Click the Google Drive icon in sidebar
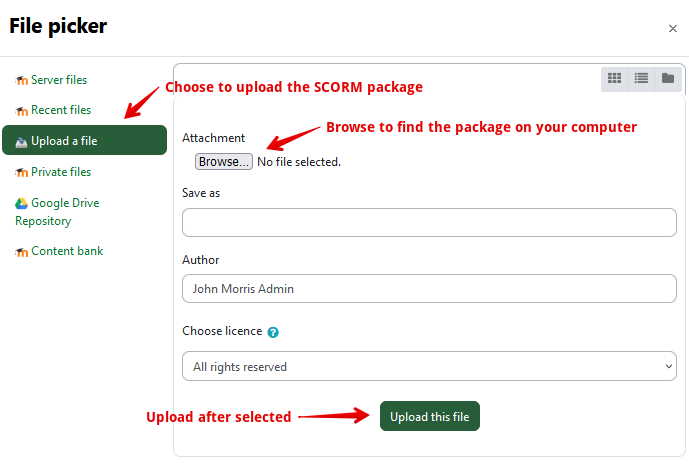This screenshot has height=471, width=689. tap(21, 203)
